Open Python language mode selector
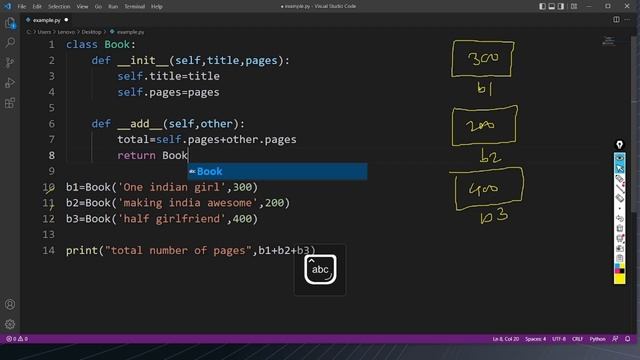This screenshot has width=640, height=360. (x=597, y=339)
